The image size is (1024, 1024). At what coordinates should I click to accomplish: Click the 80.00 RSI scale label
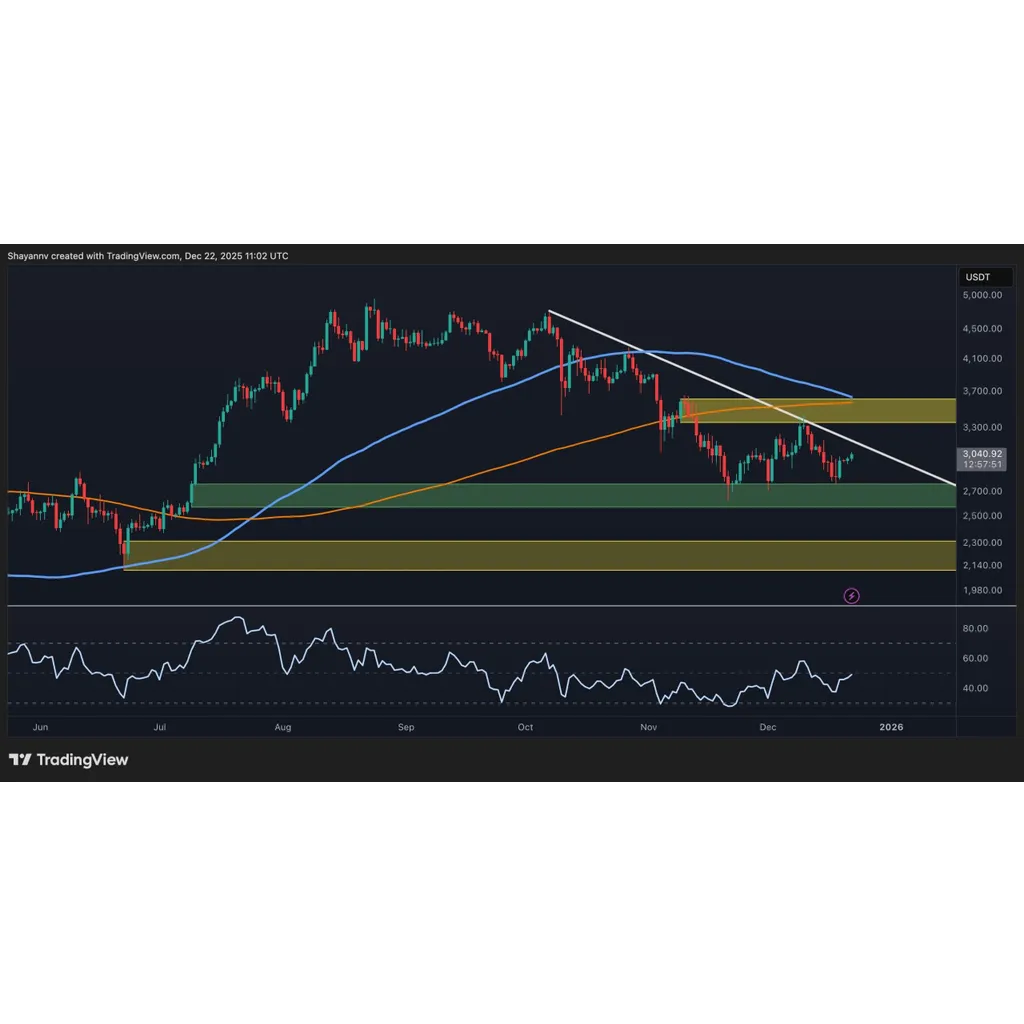(x=975, y=628)
